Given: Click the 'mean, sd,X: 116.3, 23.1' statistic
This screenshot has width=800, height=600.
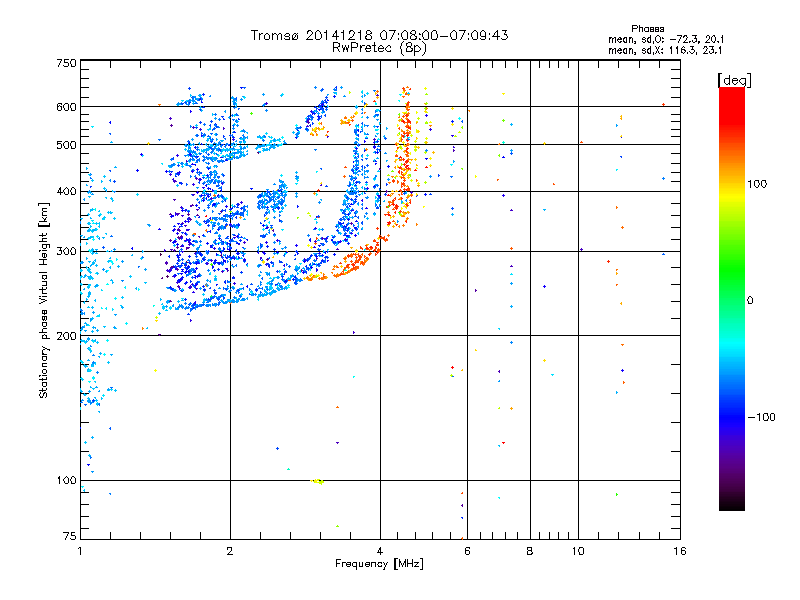Looking at the screenshot, I should pos(665,50).
